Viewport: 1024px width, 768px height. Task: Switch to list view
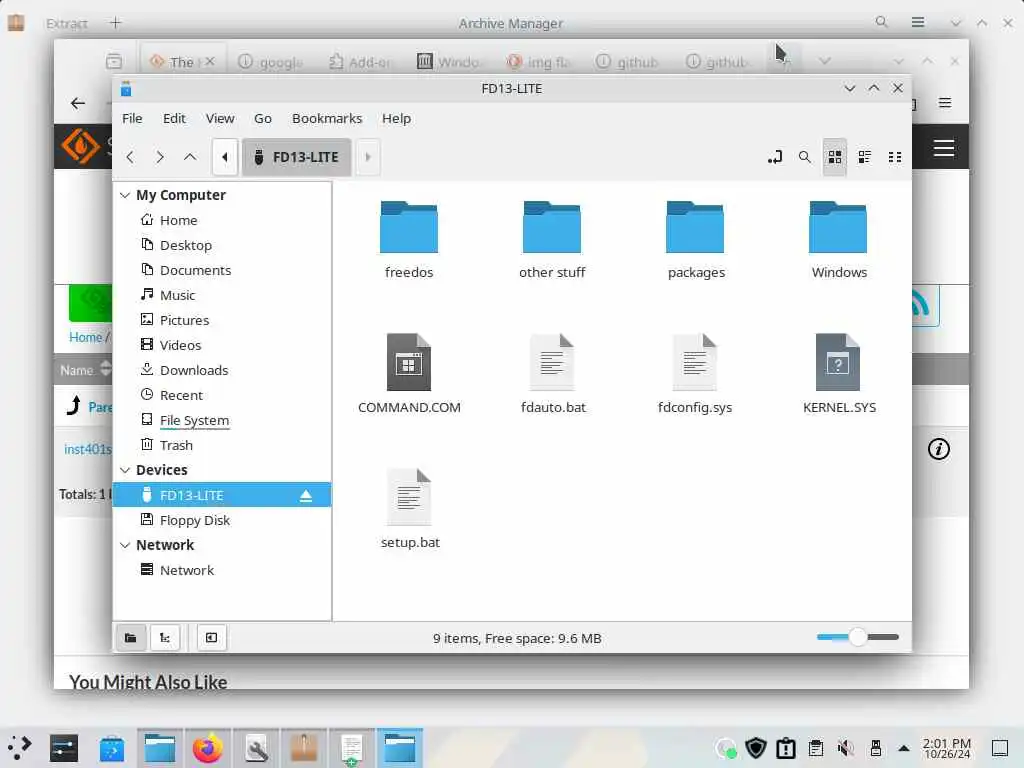click(x=865, y=157)
